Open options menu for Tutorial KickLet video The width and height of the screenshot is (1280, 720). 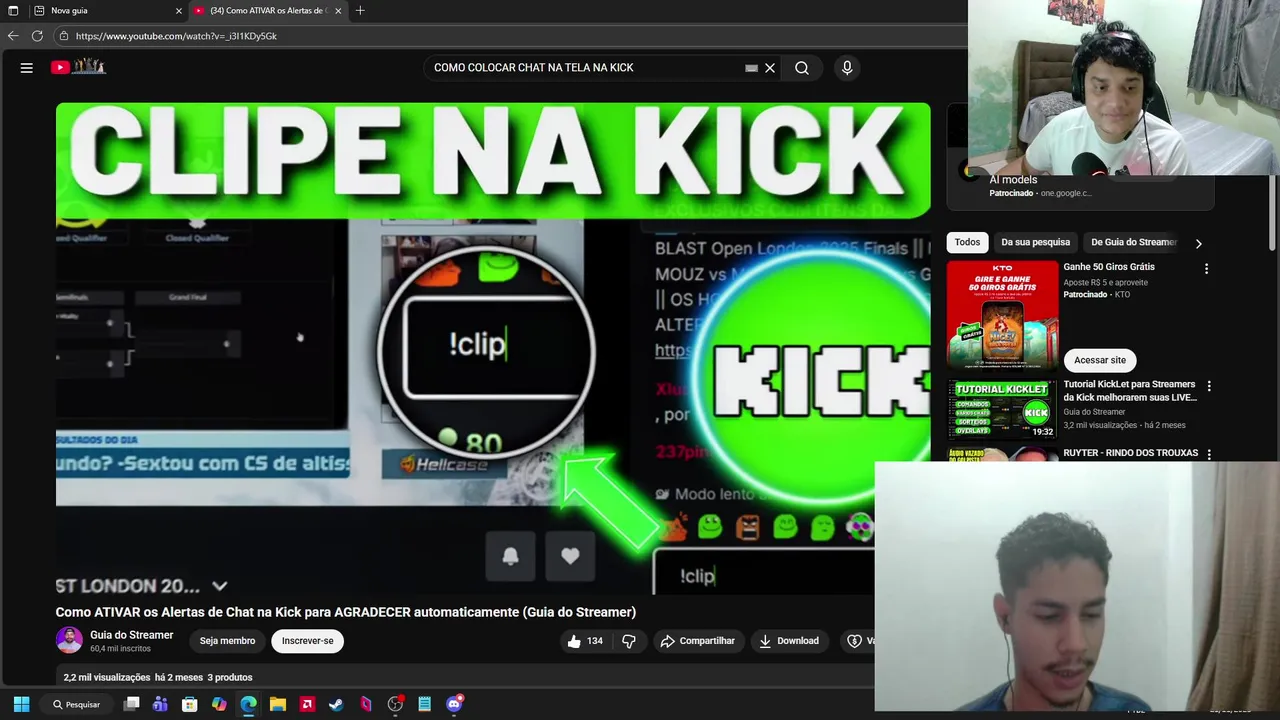point(1208,386)
